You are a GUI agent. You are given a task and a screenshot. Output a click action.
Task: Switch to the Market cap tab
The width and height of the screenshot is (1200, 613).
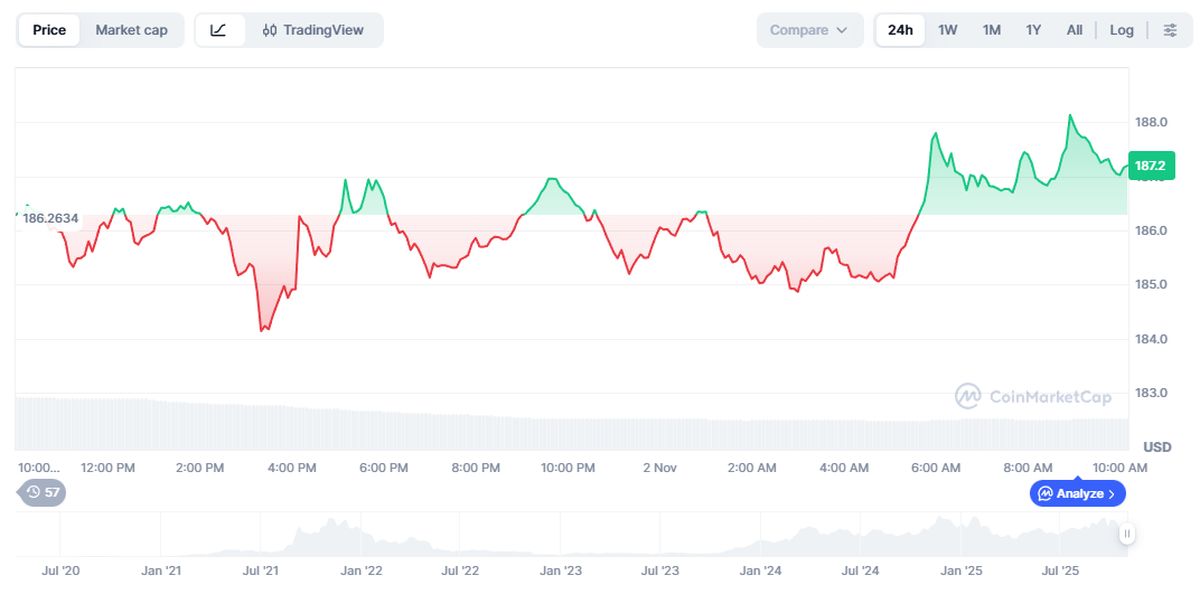pos(131,30)
